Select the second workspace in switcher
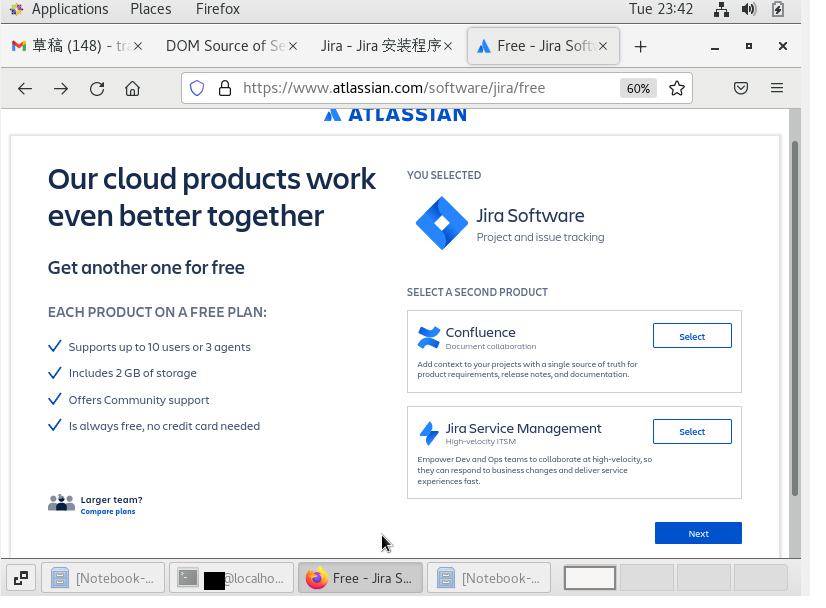This screenshot has height=608, width=826. 647,578
